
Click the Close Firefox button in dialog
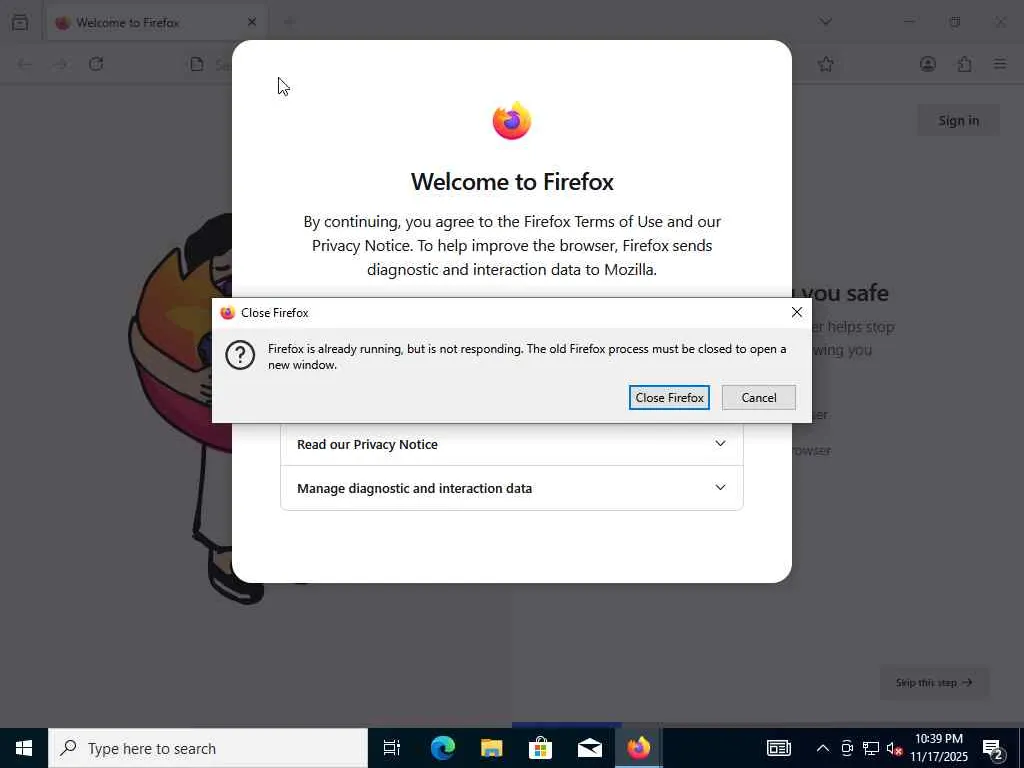coord(669,397)
